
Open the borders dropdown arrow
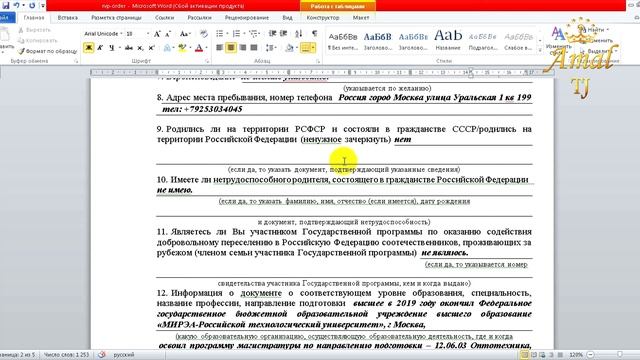tap(313, 48)
